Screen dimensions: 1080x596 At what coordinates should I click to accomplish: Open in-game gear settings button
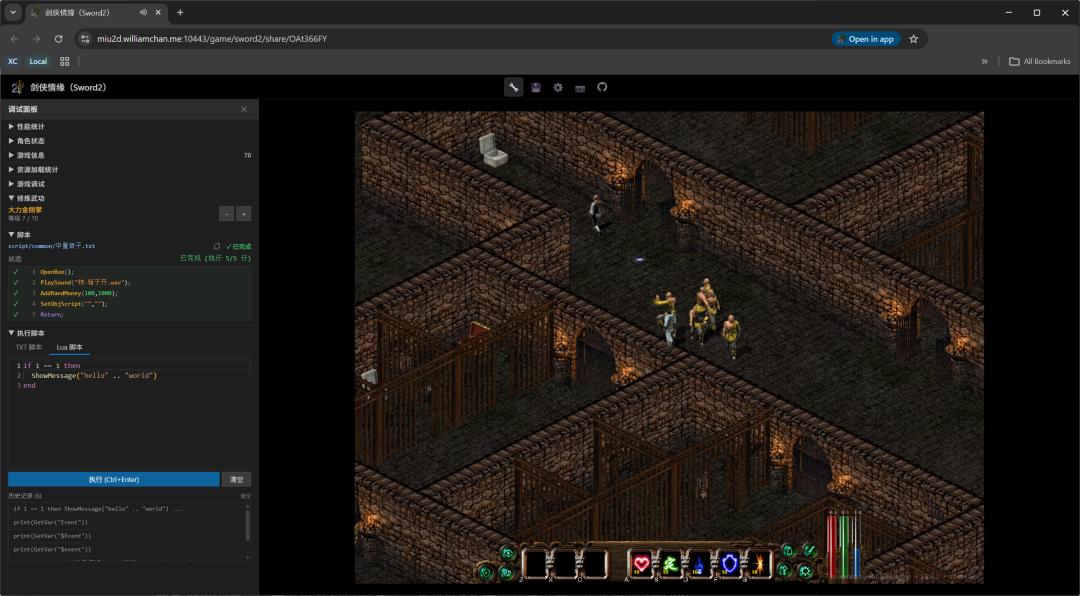pyautogui.click(x=805, y=571)
